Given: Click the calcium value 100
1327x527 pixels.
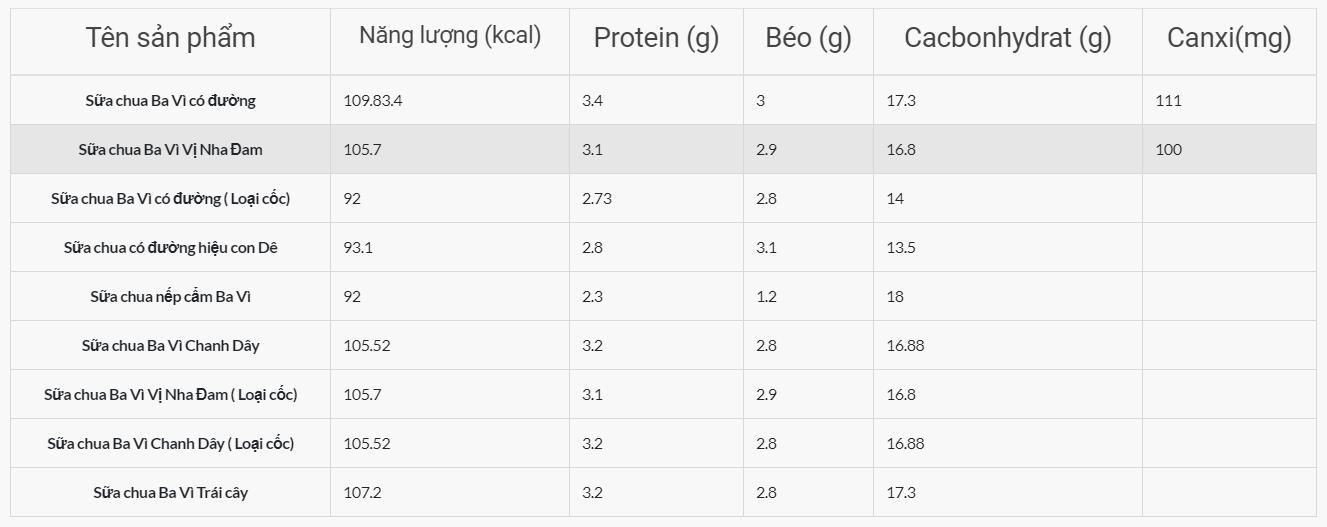Looking at the screenshot, I should click(1168, 149).
